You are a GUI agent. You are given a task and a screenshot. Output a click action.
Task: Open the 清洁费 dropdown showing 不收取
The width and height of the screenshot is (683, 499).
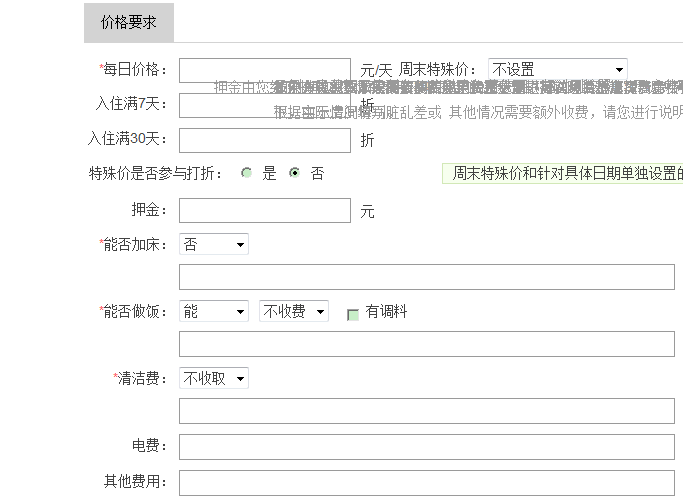point(214,378)
